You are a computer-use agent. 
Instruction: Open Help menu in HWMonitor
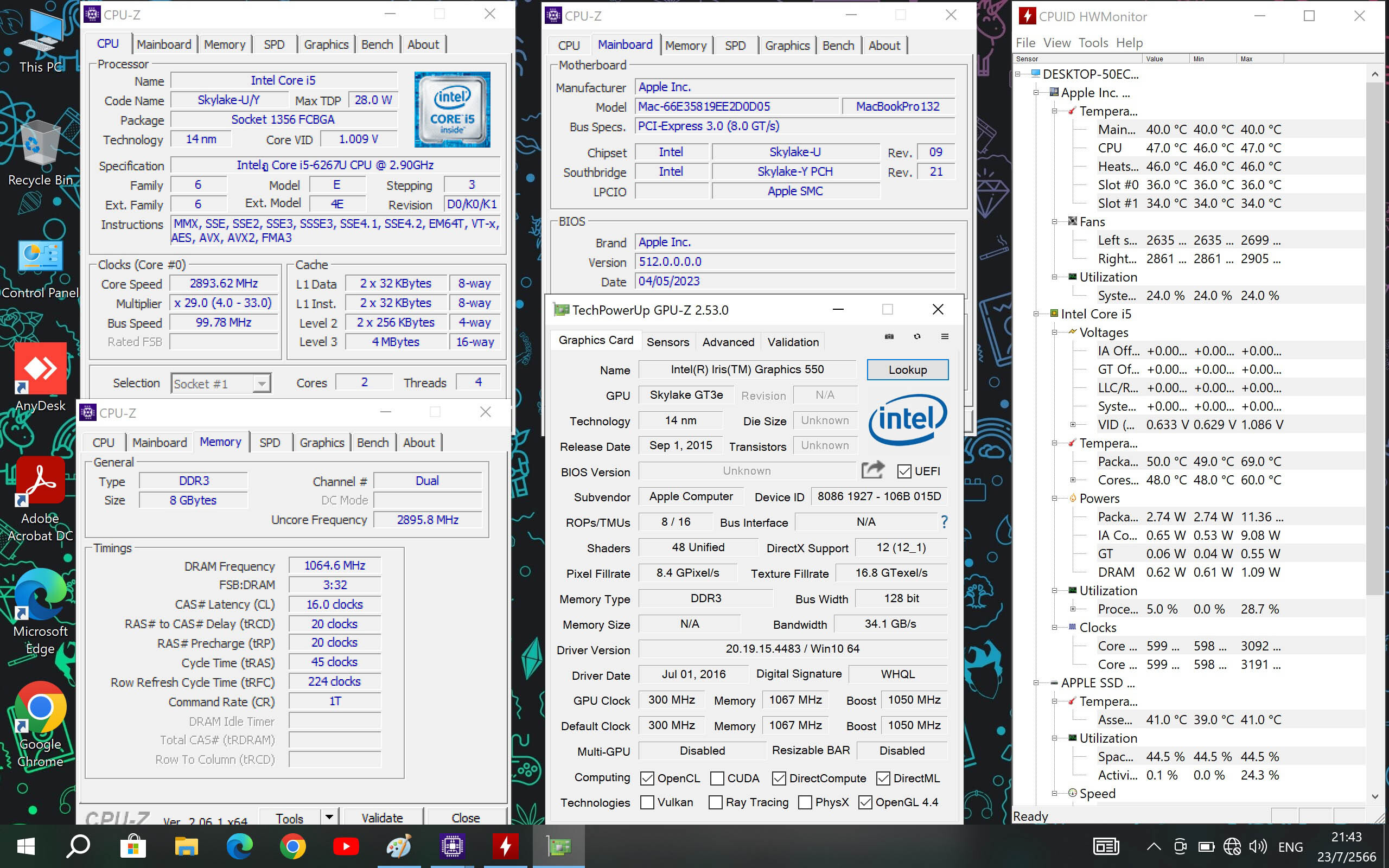(x=1129, y=43)
